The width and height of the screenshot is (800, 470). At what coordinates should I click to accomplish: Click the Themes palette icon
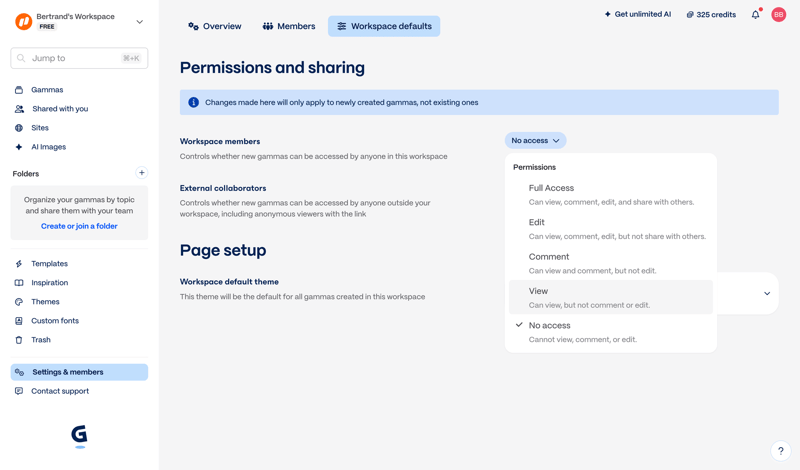pyautogui.click(x=19, y=302)
